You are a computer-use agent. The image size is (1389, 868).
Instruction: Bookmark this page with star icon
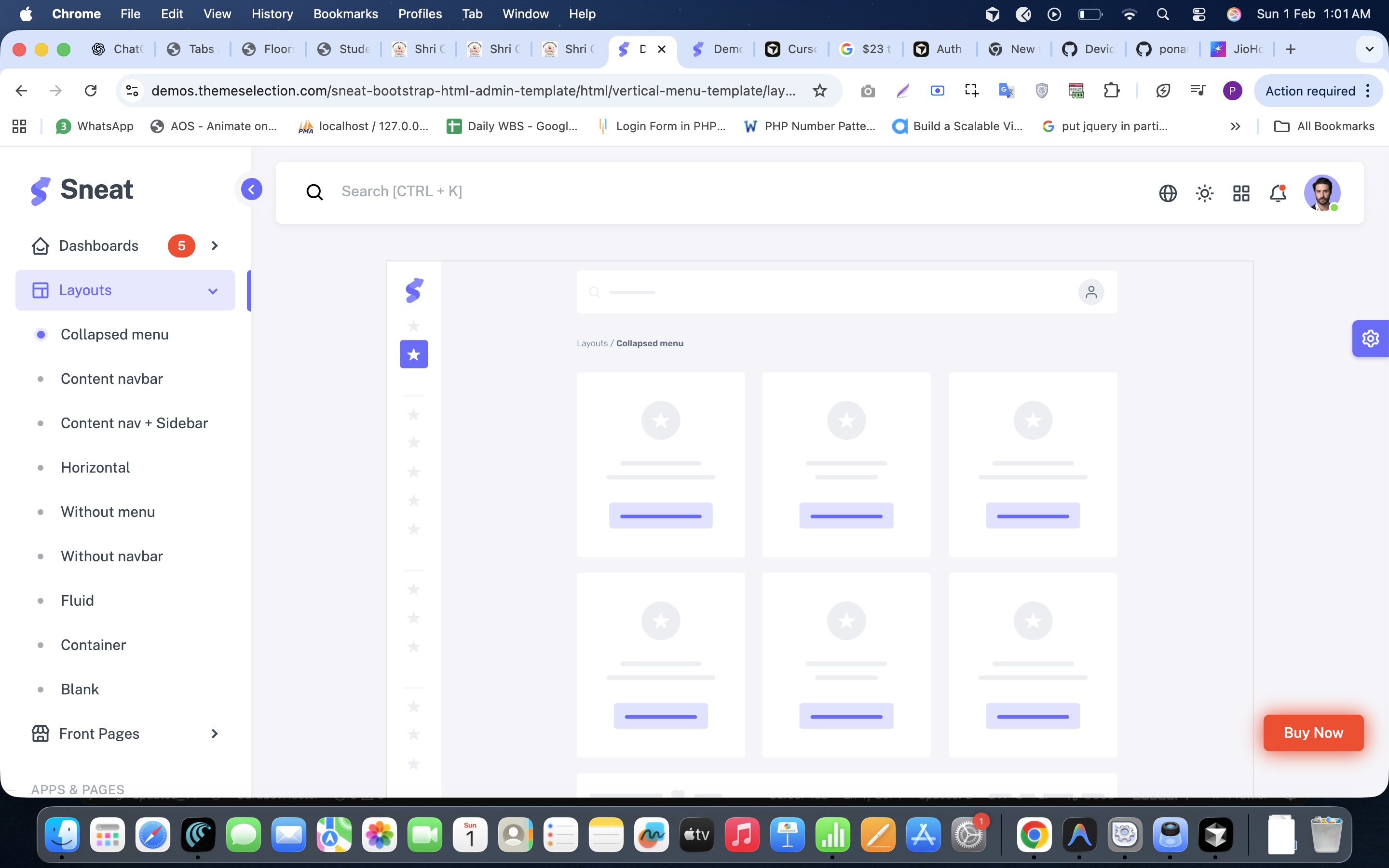point(819,91)
